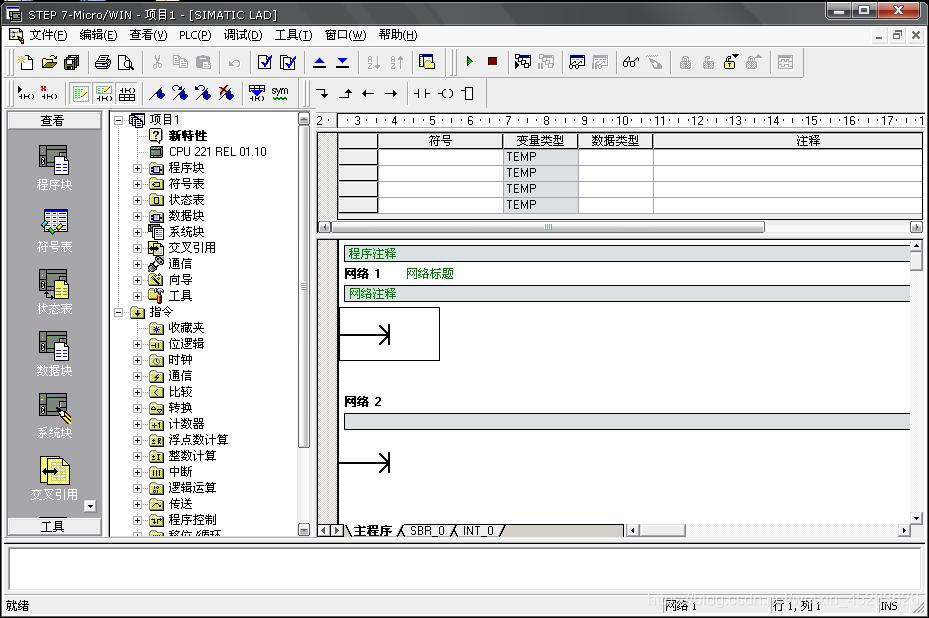The image size is (929, 618).
Task: Collapse the 指令 instruction tree
Action: (118, 312)
